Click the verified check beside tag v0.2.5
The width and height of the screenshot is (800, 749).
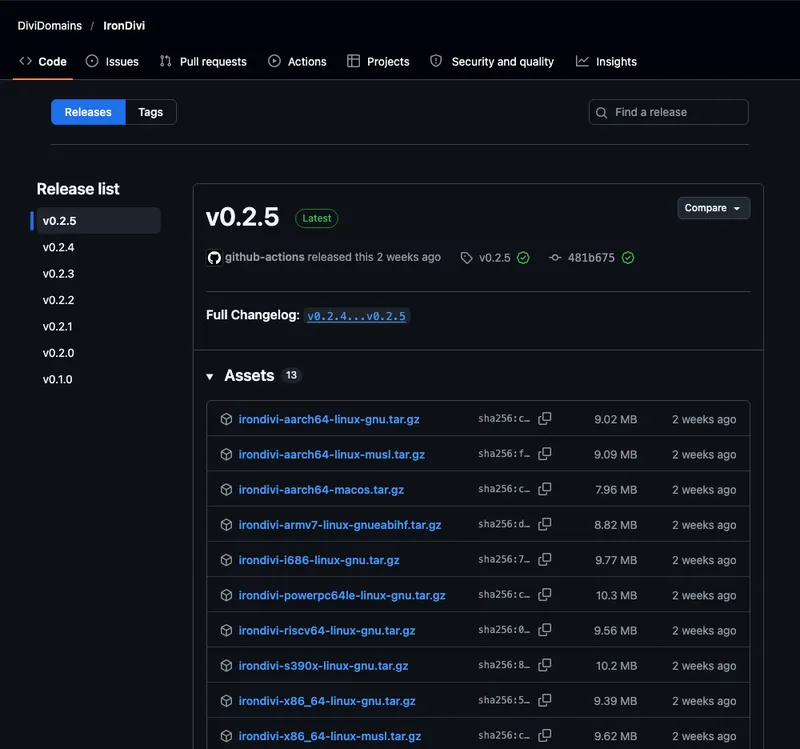pos(523,258)
